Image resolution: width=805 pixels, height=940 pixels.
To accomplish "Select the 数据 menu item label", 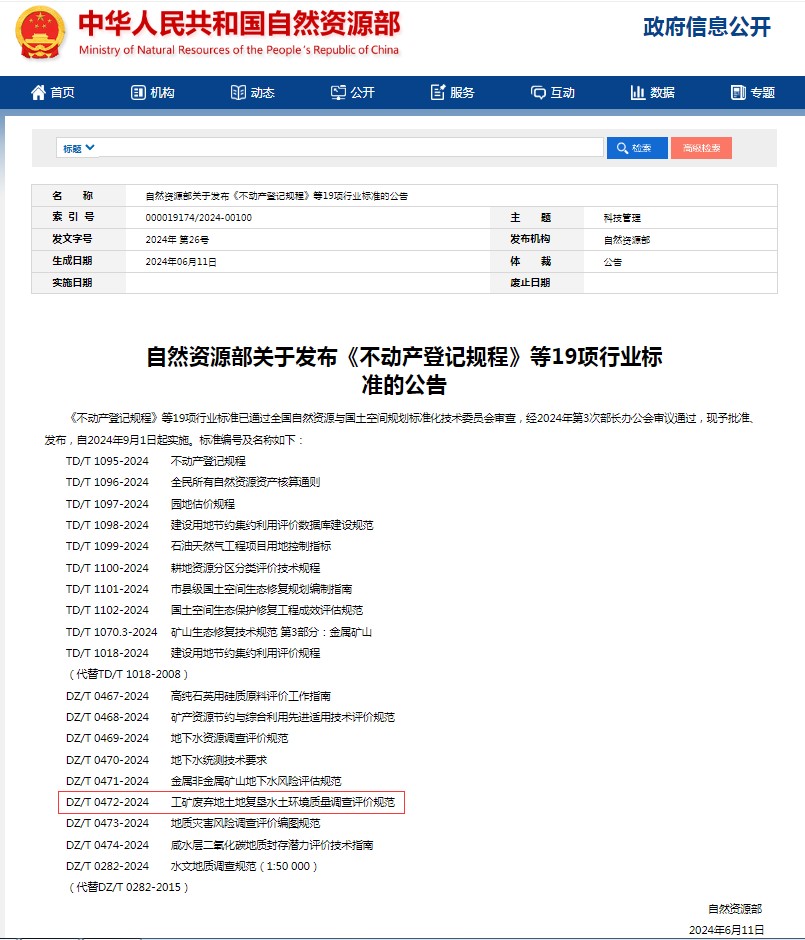I will click(662, 93).
